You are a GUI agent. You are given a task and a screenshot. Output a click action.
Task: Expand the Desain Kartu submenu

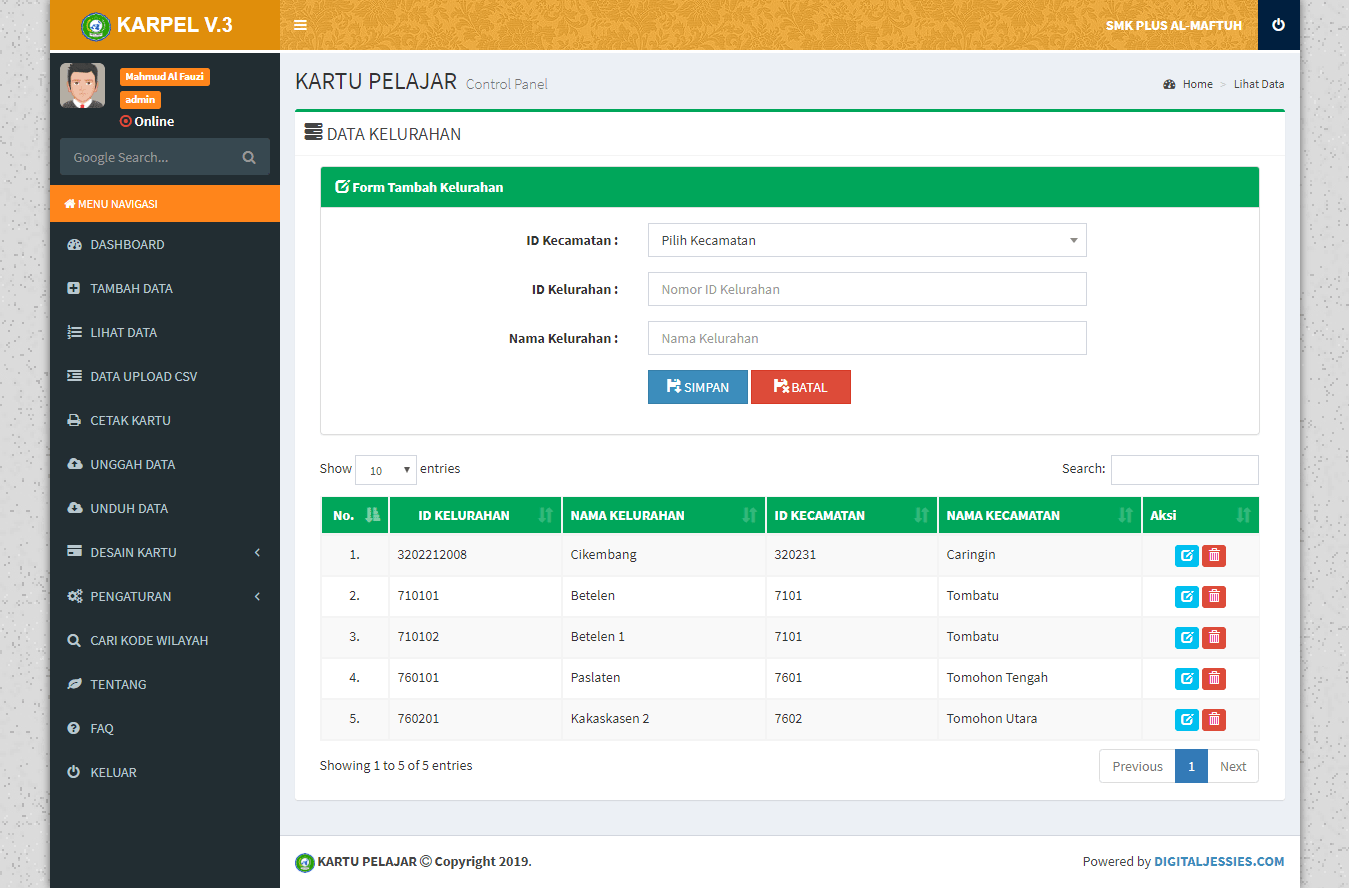(x=165, y=552)
